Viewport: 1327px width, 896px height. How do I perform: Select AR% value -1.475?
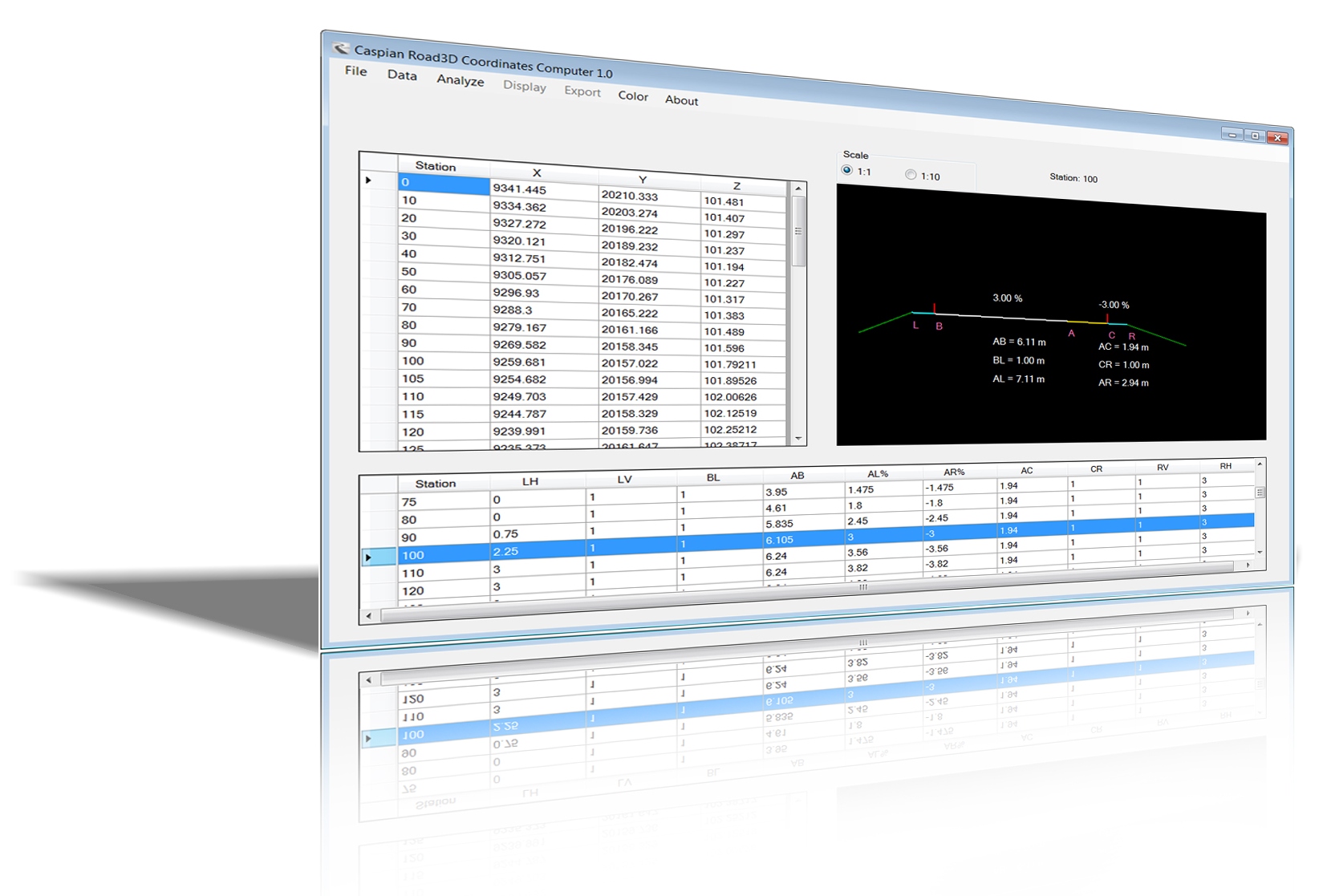click(959, 487)
